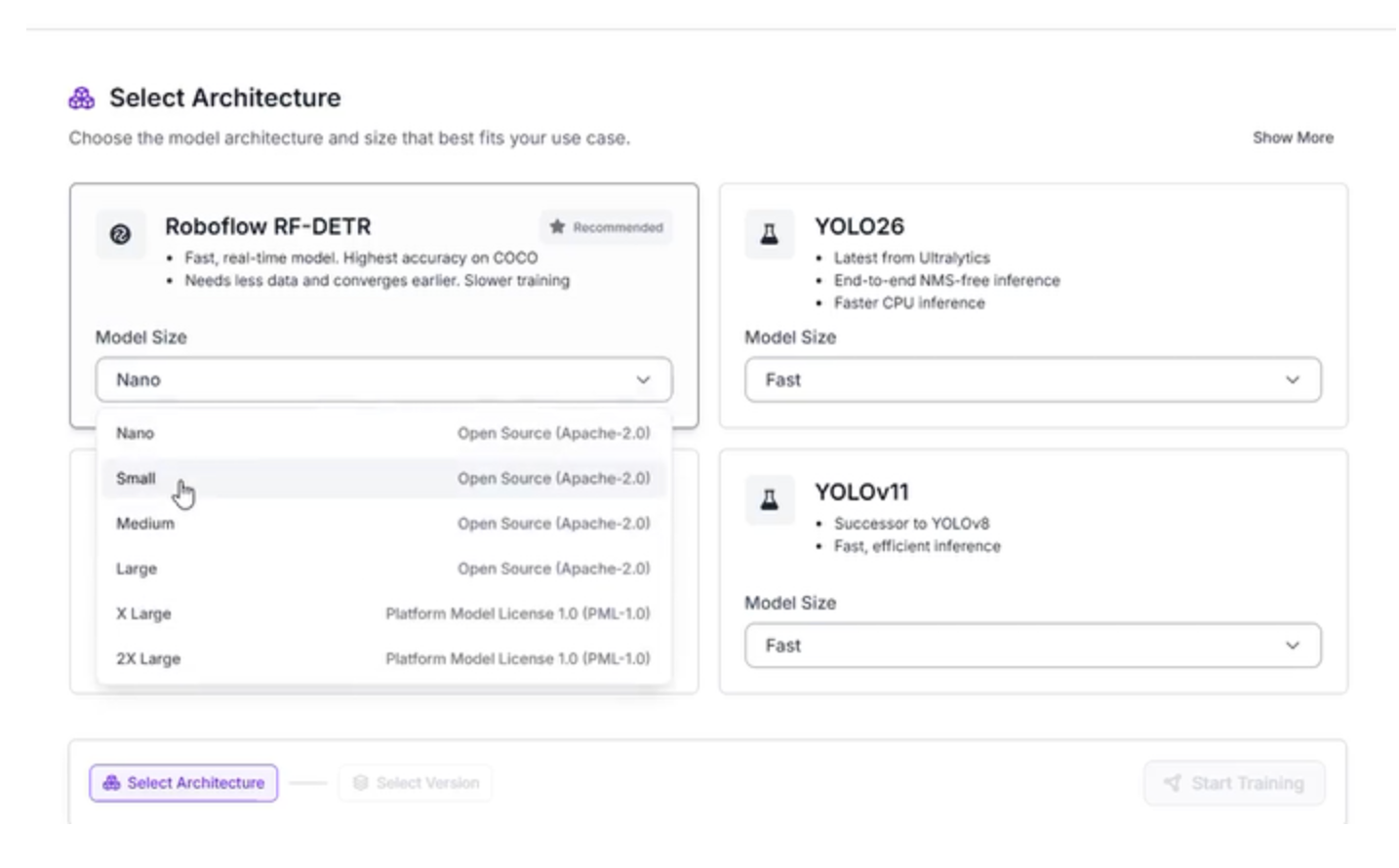Click the YOLOv11 flask icon
This screenshot has height=868, width=1399.
coord(769,500)
